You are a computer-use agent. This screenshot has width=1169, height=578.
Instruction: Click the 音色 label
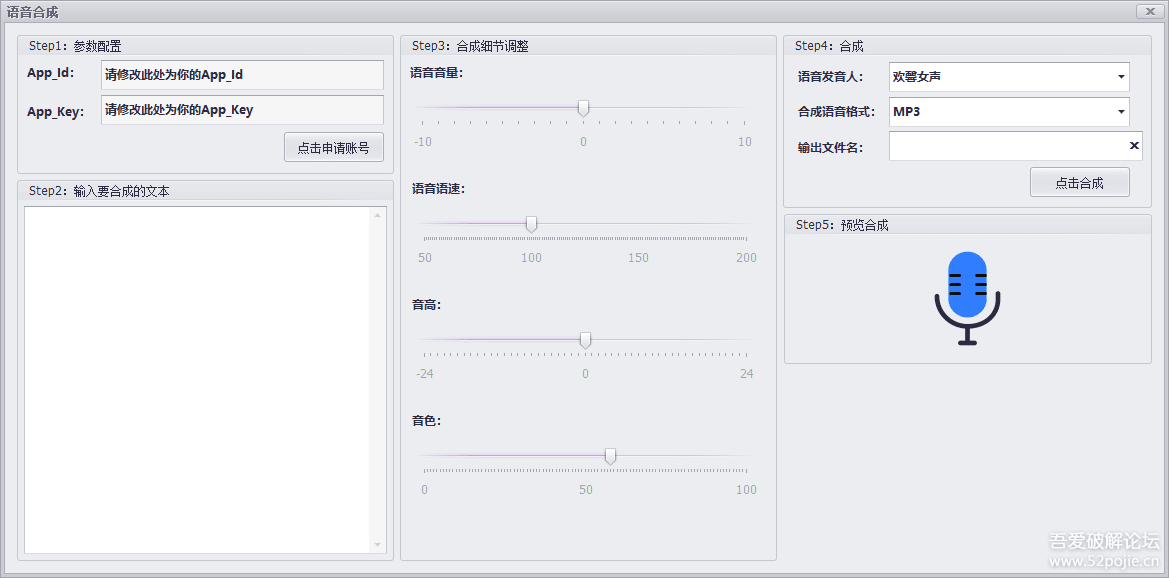pyautogui.click(x=426, y=421)
